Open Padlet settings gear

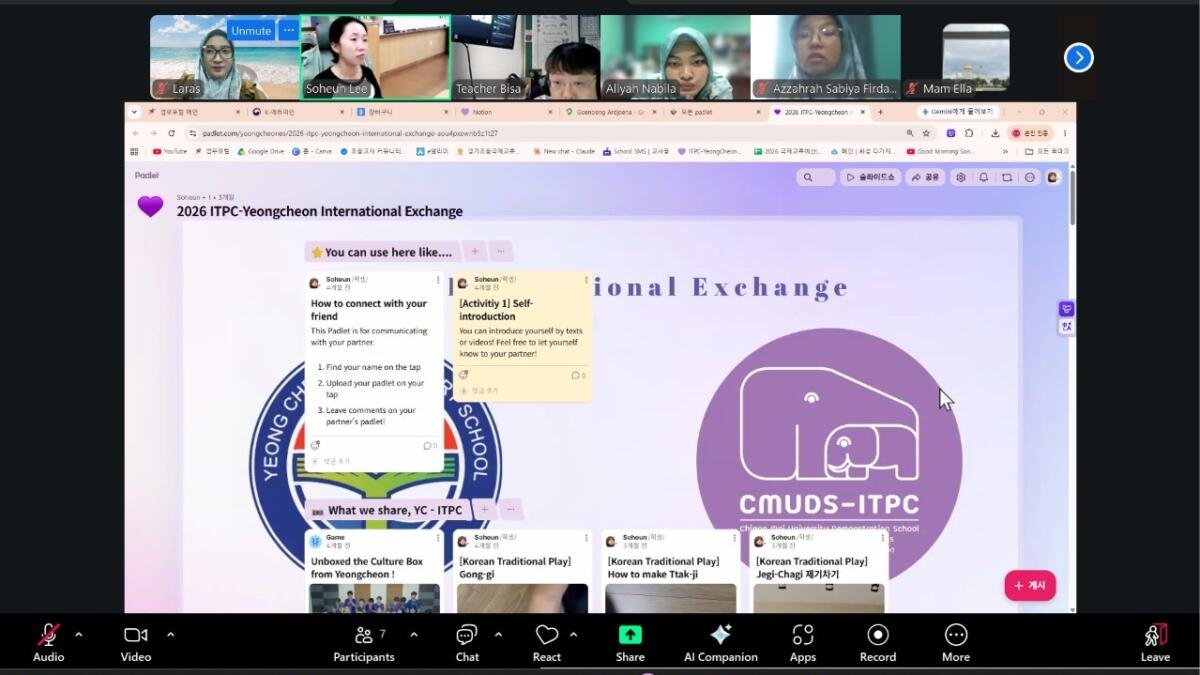tap(961, 177)
